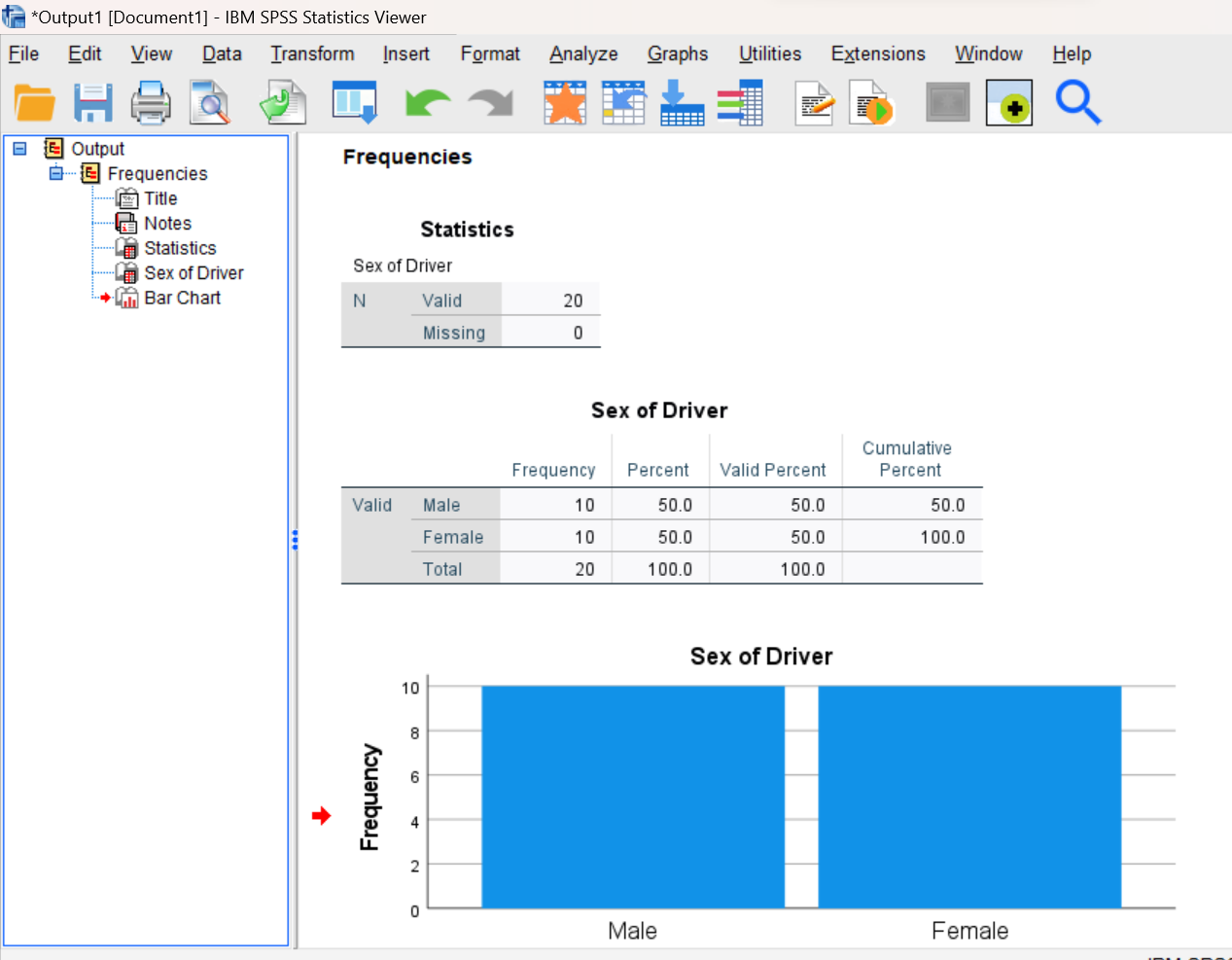The width and height of the screenshot is (1232, 960).
Task: Collapse the Frequencies tree node
Action: click(56, 173)
